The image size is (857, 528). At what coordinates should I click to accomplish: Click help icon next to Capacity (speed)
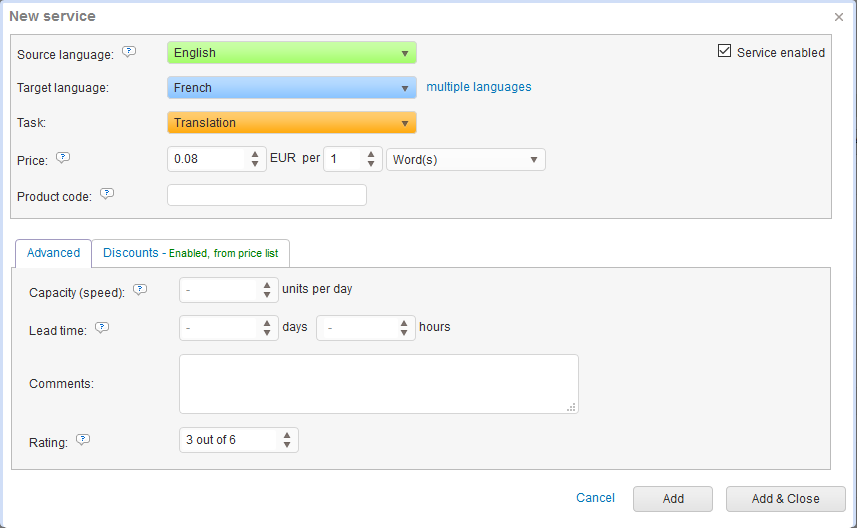click(x=140, y=290)
